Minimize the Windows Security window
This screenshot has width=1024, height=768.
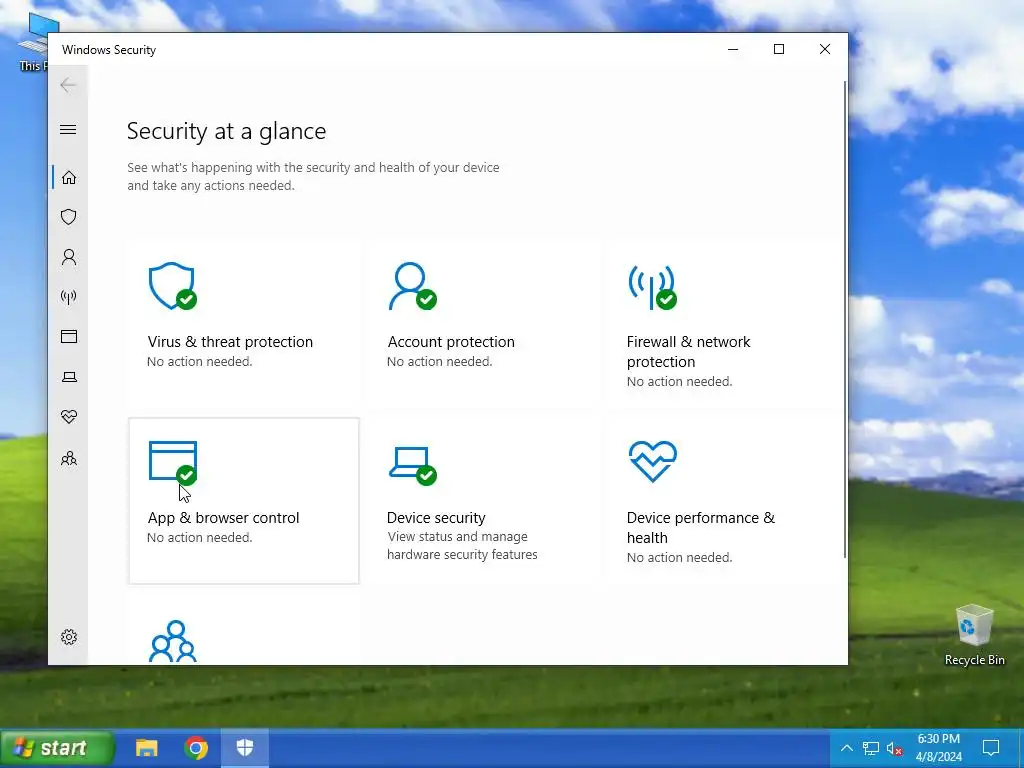pos(733,49)
